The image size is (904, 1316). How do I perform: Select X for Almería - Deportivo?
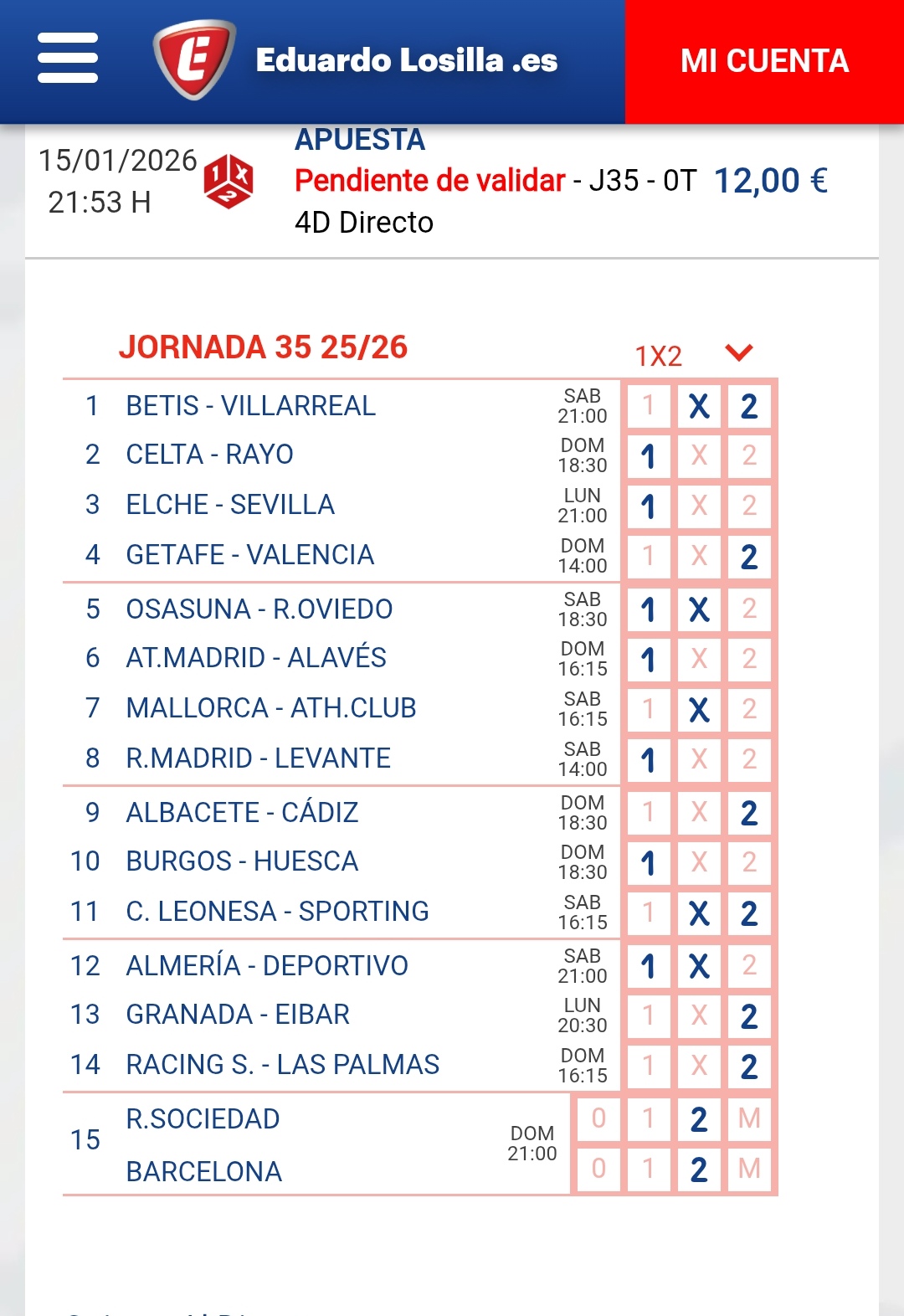coord(699,967)
